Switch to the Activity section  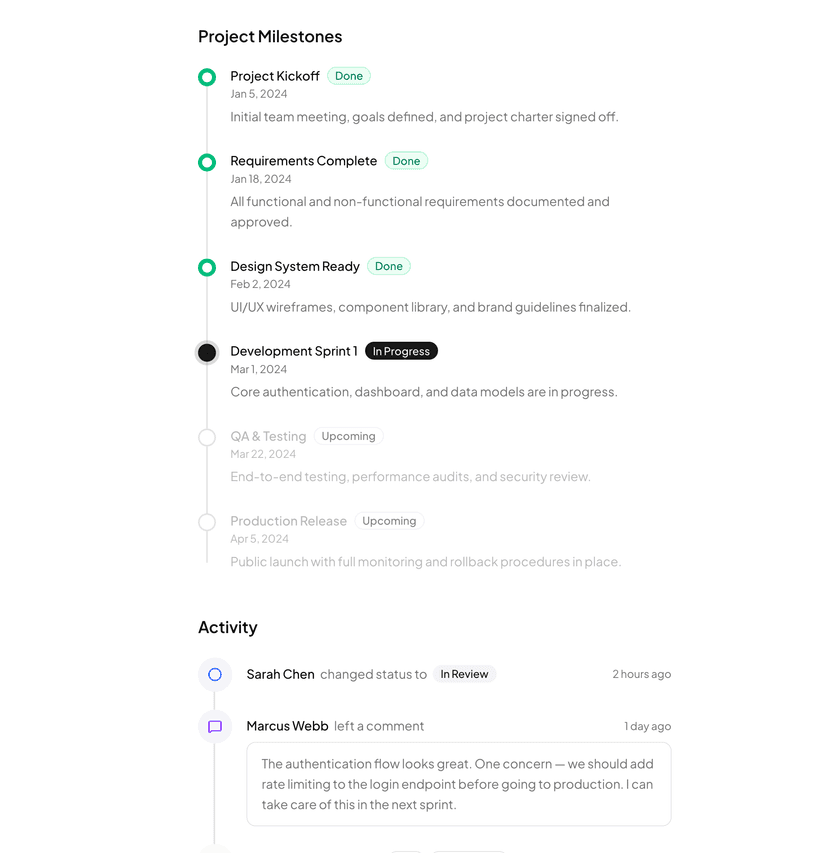(228, 627)
